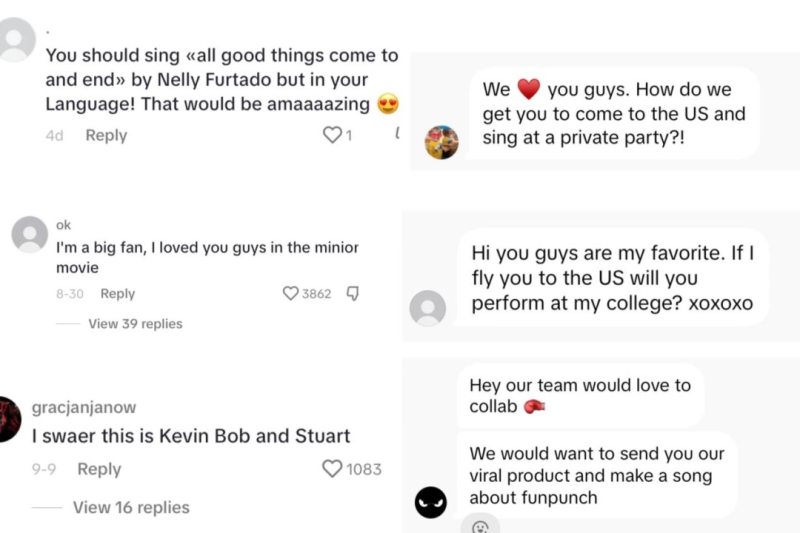
Task: Expand View 16 replies
Action: pos(131,508)
